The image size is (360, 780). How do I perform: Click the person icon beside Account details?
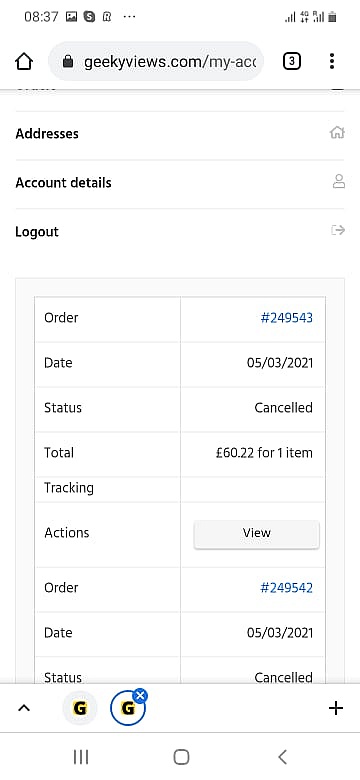coord(339,181)
